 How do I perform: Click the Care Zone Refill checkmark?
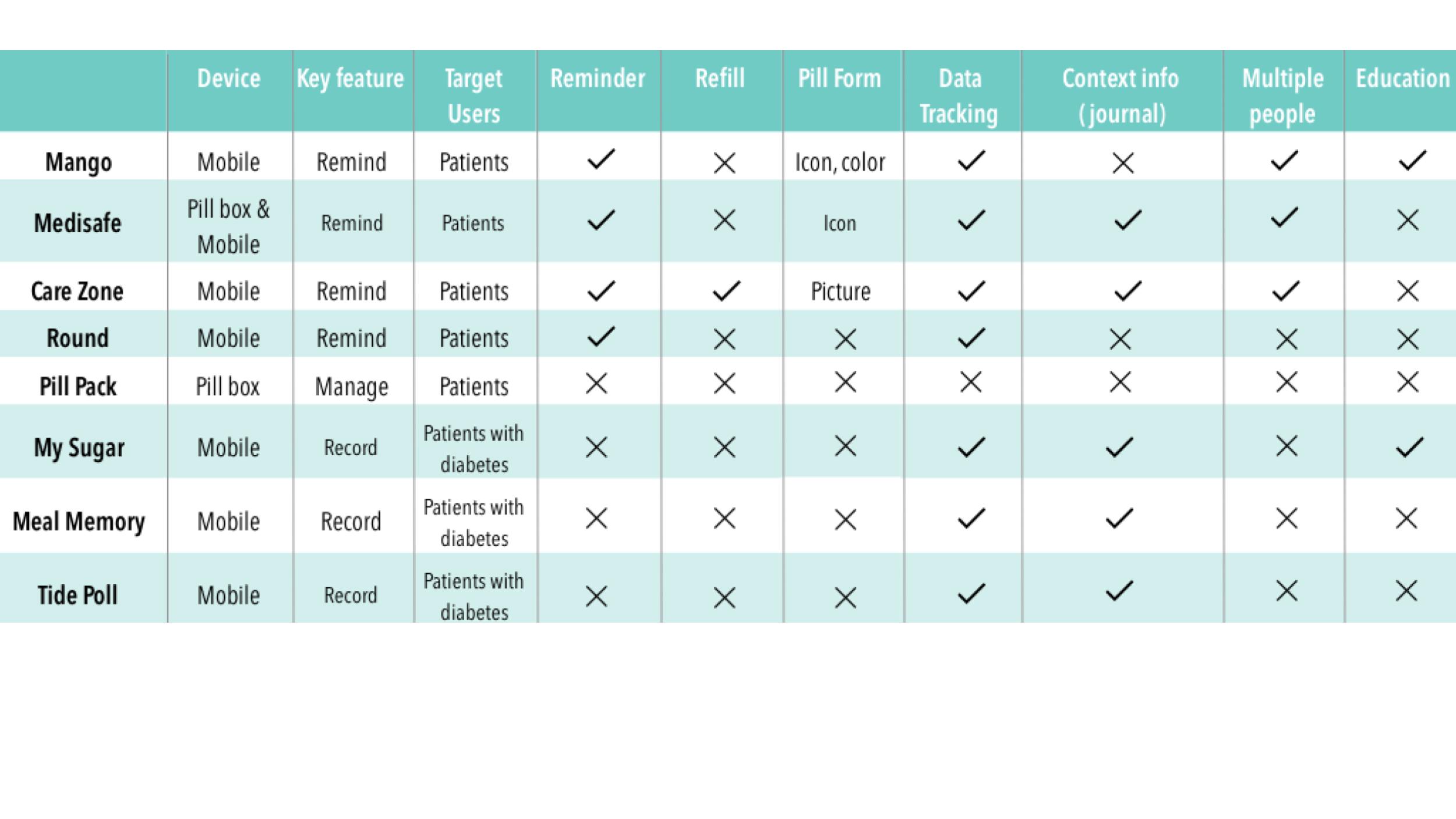(x=726, y=291)
